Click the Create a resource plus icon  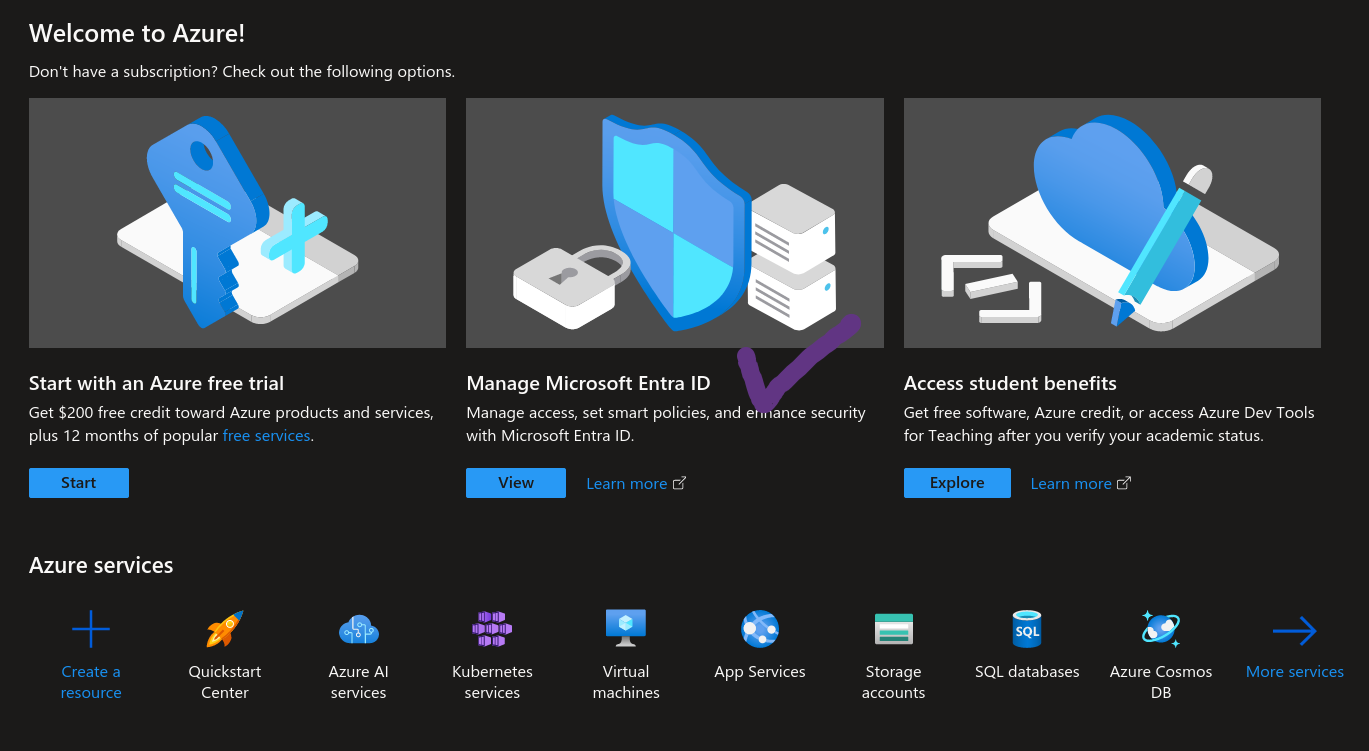pos(91,630)
